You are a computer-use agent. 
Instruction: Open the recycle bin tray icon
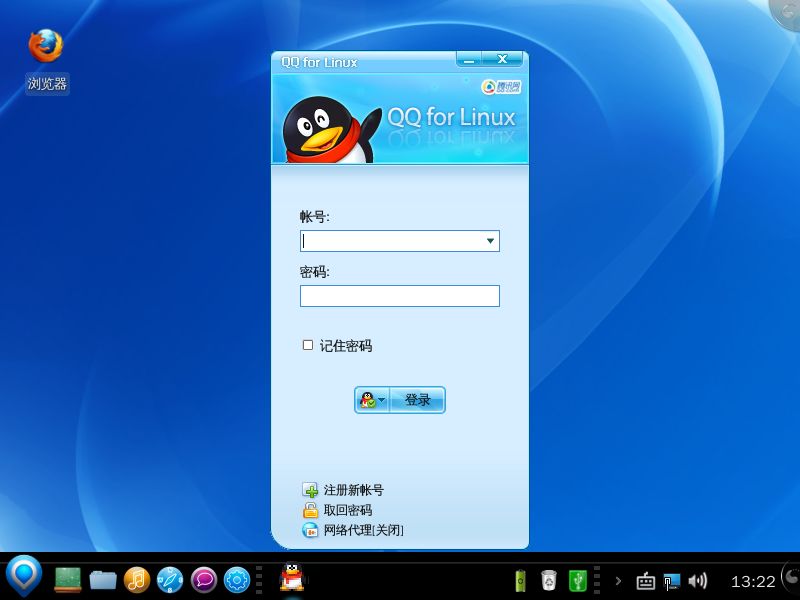tap(549, 580)
